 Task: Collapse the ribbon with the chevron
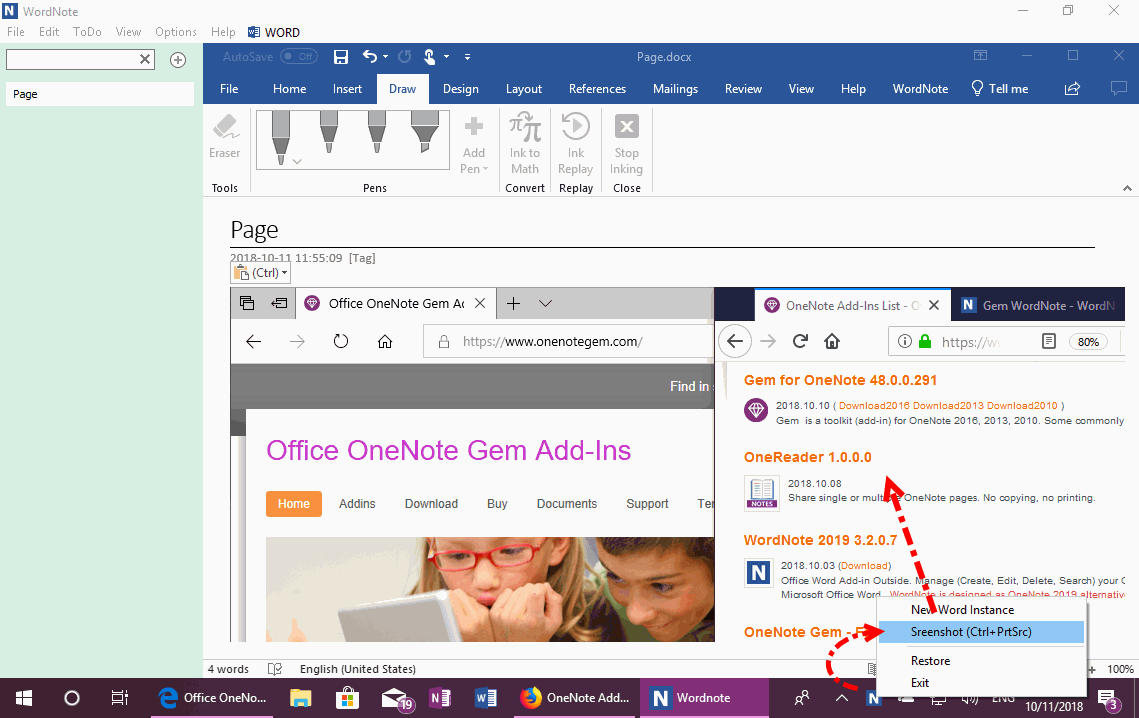(1127, 188)
